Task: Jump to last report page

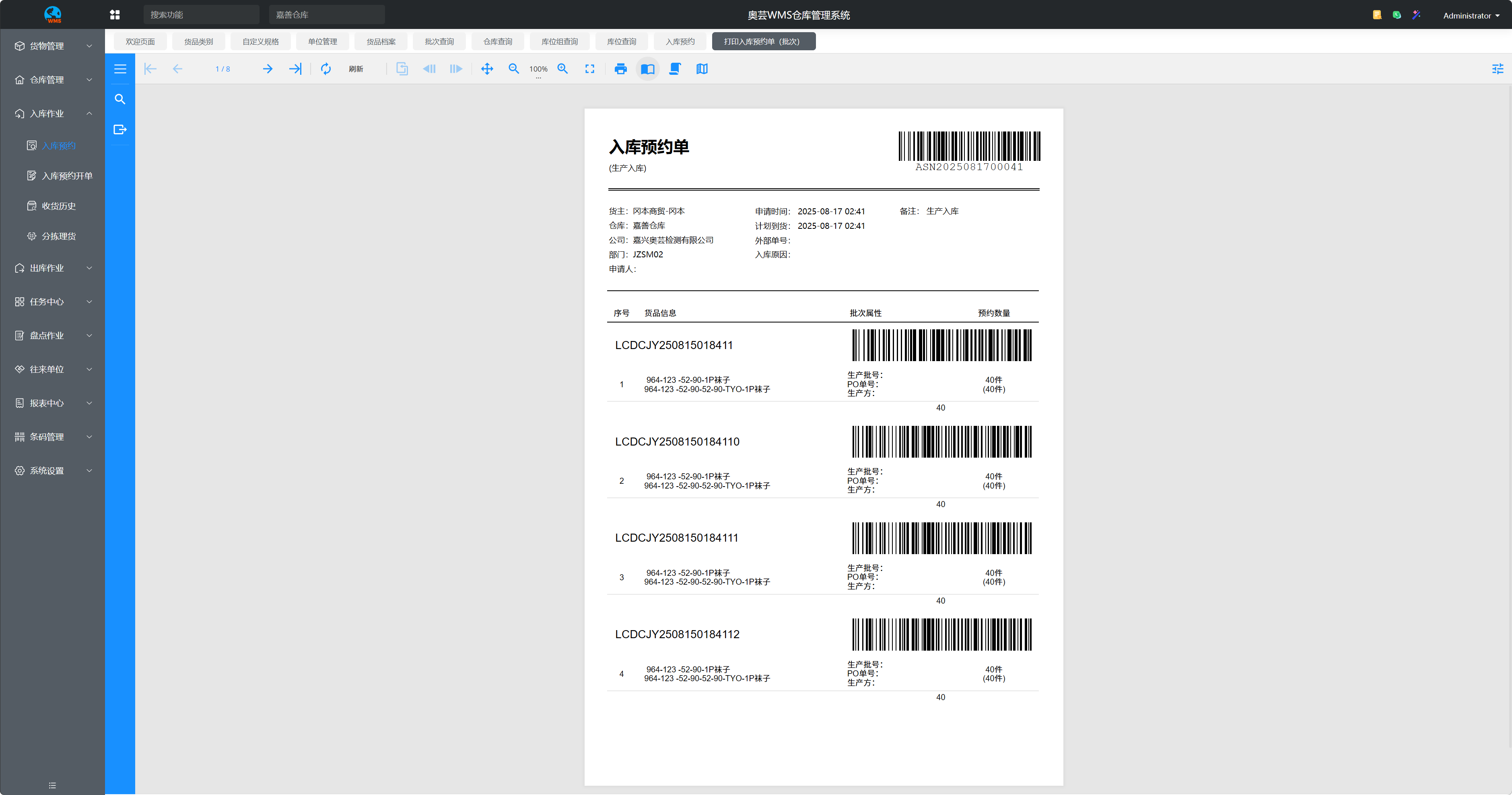Action: tap(295, 69)
